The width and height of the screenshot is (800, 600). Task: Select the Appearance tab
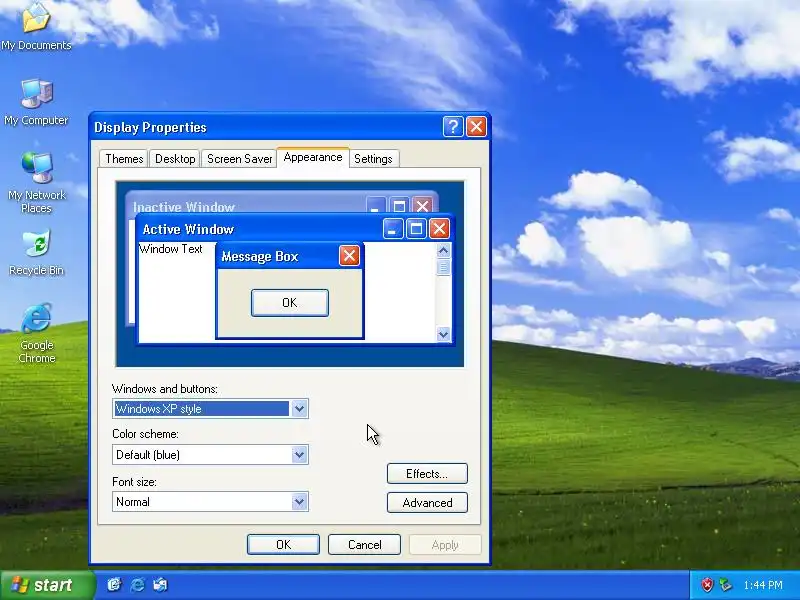click(313, 157)
